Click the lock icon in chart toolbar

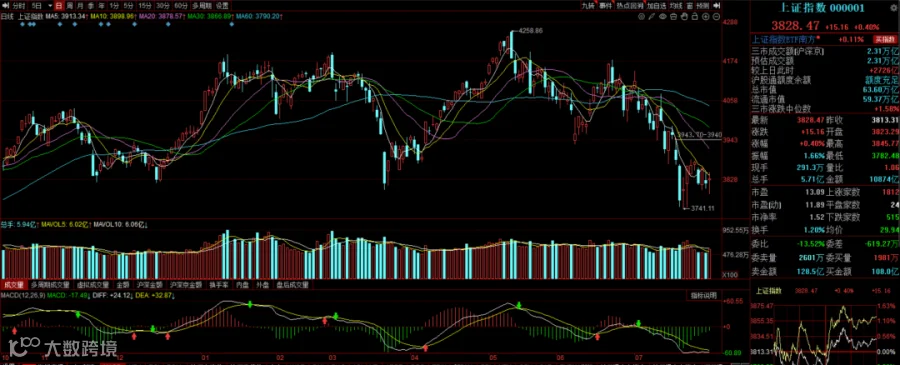pyautogui.click(x=695, y=17)
